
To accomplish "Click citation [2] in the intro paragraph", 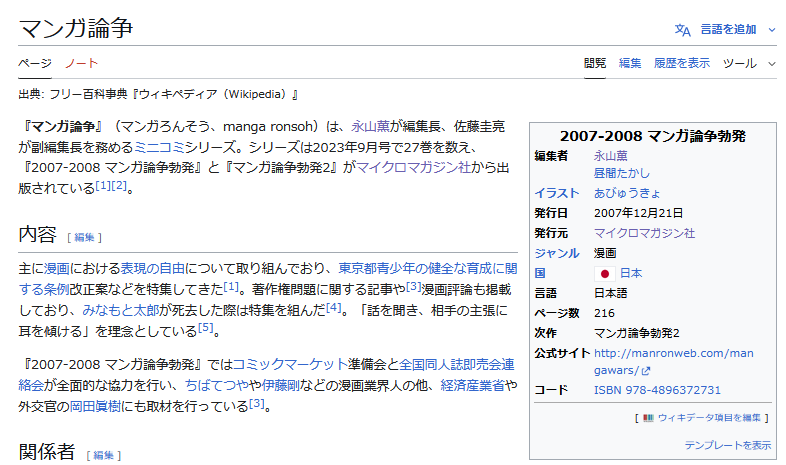I will point(119,185).
